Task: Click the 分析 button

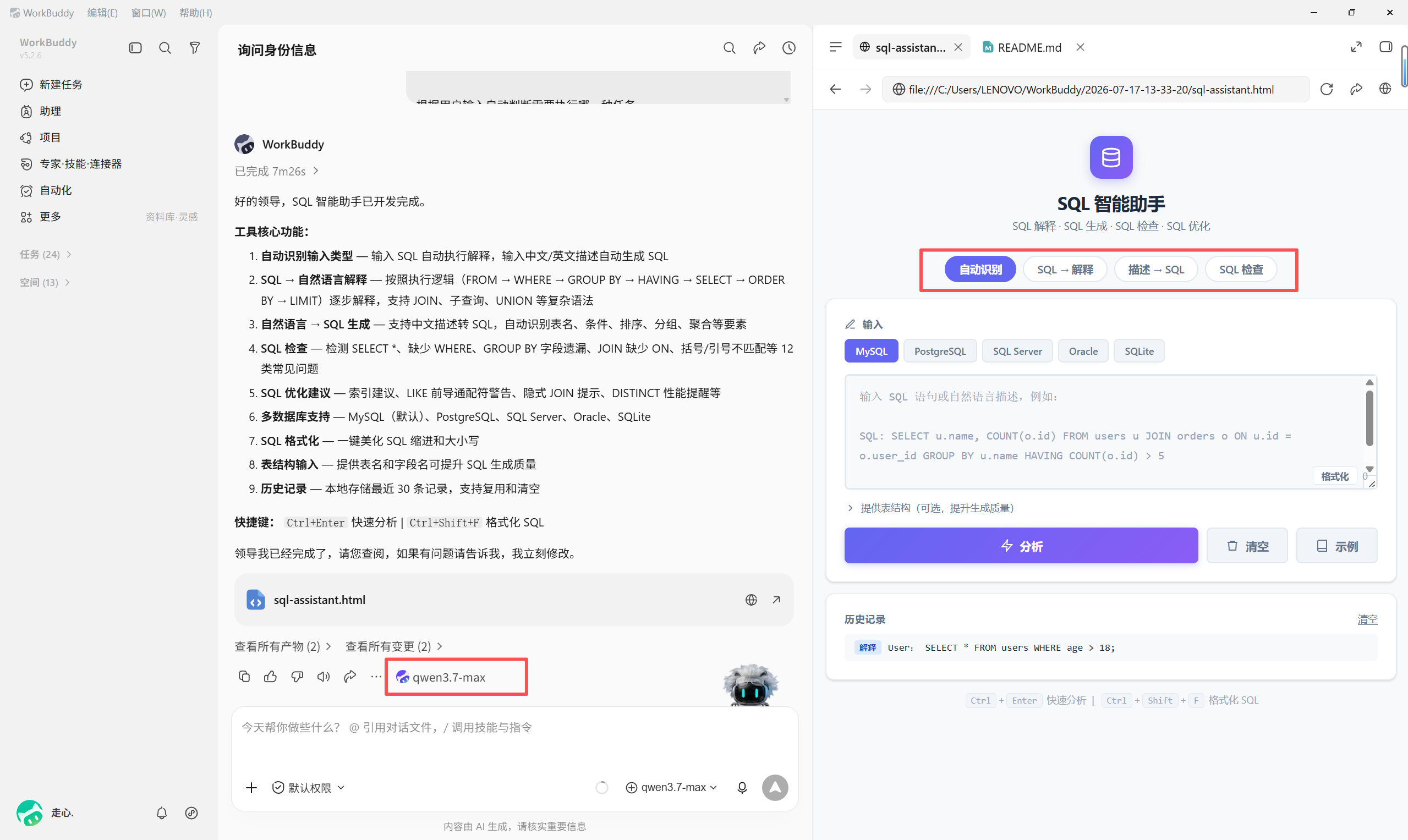Action: coord(1021,546)
